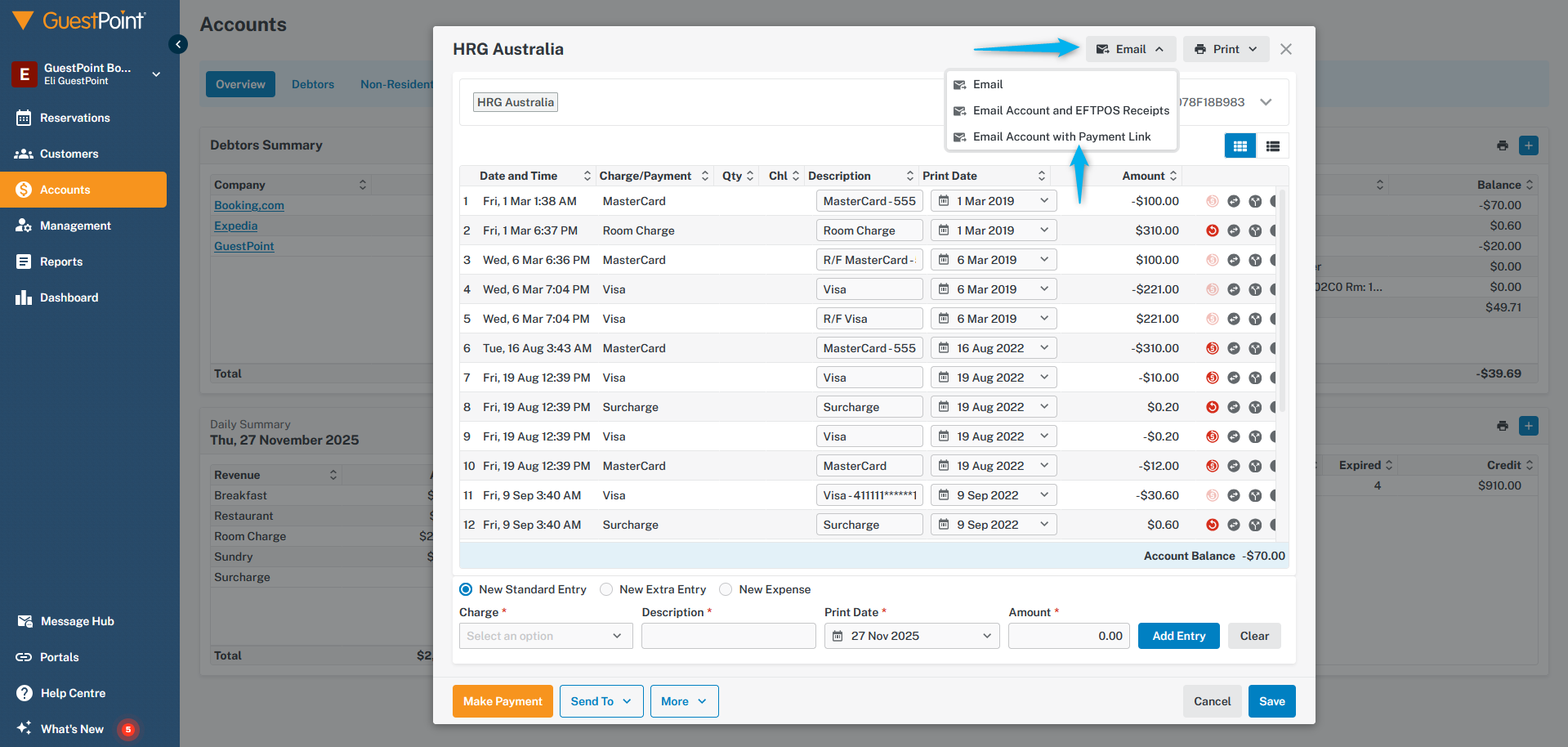Viewport: 1568px width, 747px height.
Task: Open Dashboard from sidebar
Action: pos(69,297)
